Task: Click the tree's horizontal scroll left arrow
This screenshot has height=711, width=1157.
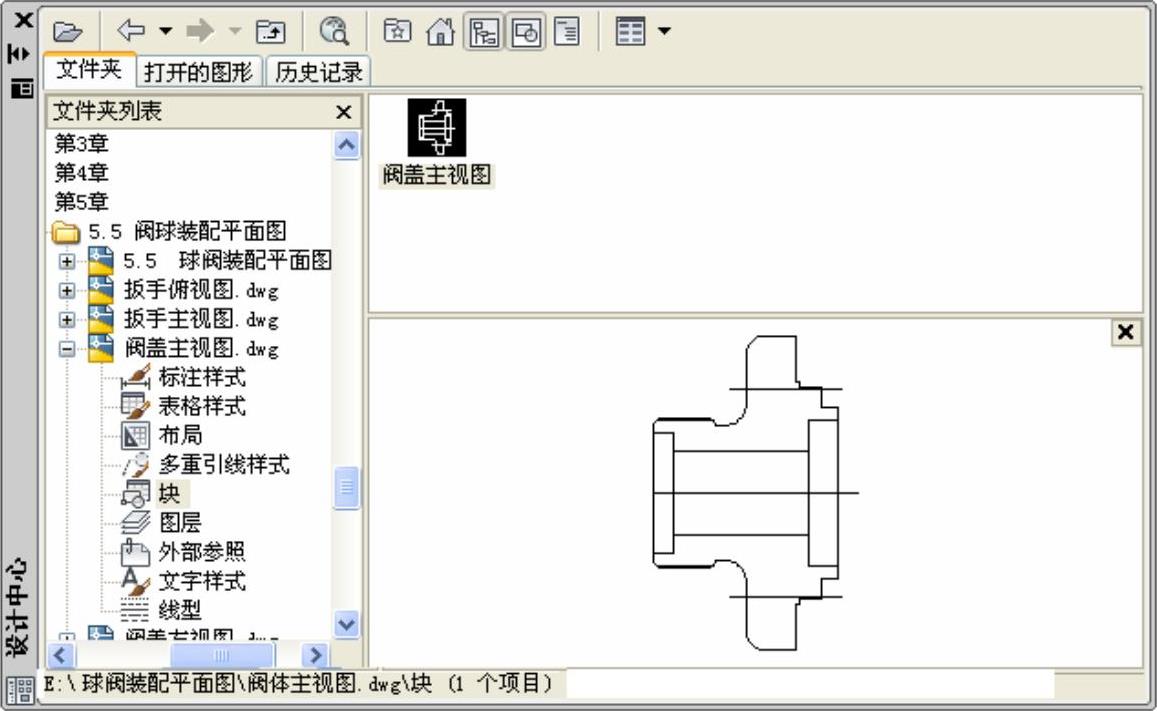Action: pos(61,655)
